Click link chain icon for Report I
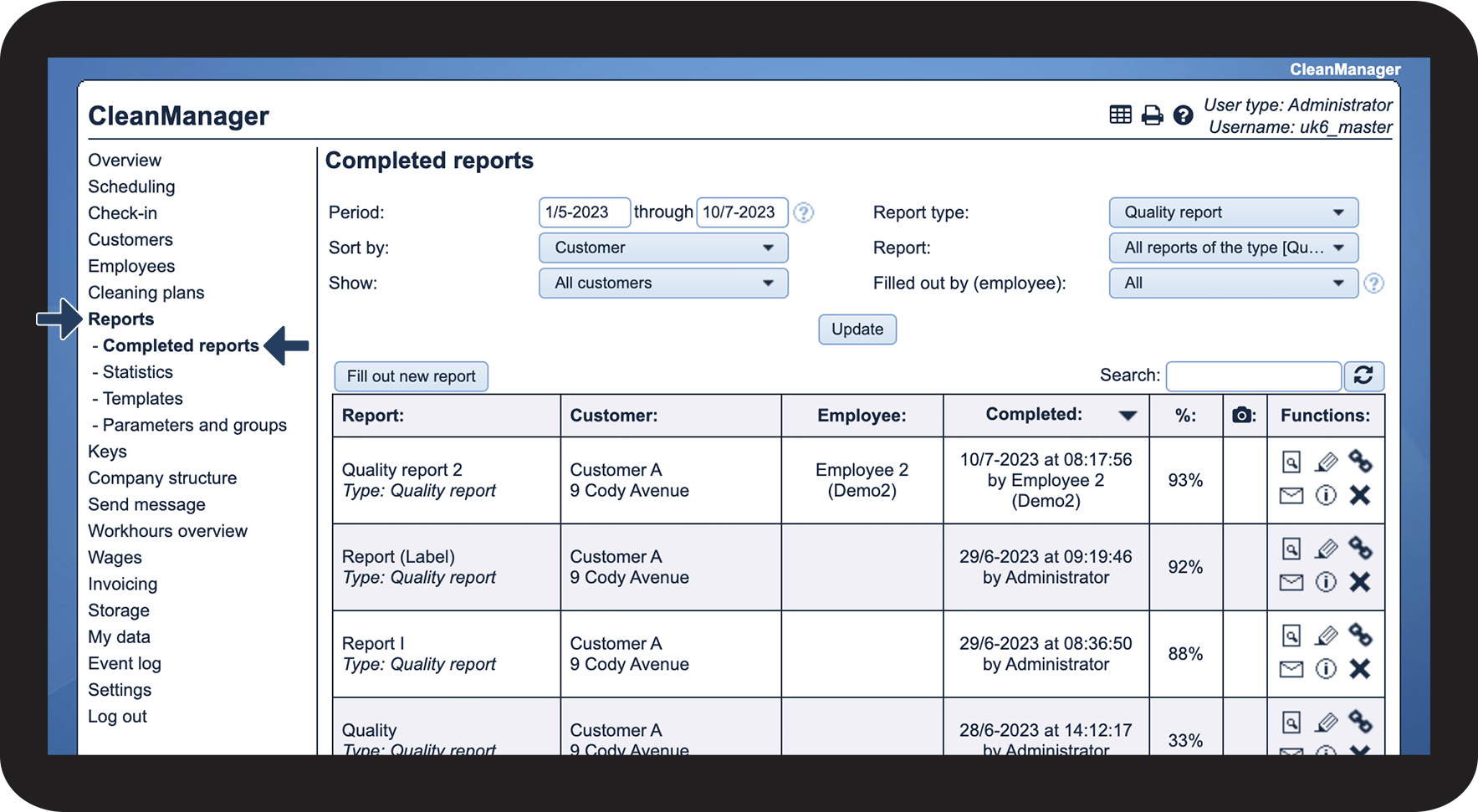 1360,636
